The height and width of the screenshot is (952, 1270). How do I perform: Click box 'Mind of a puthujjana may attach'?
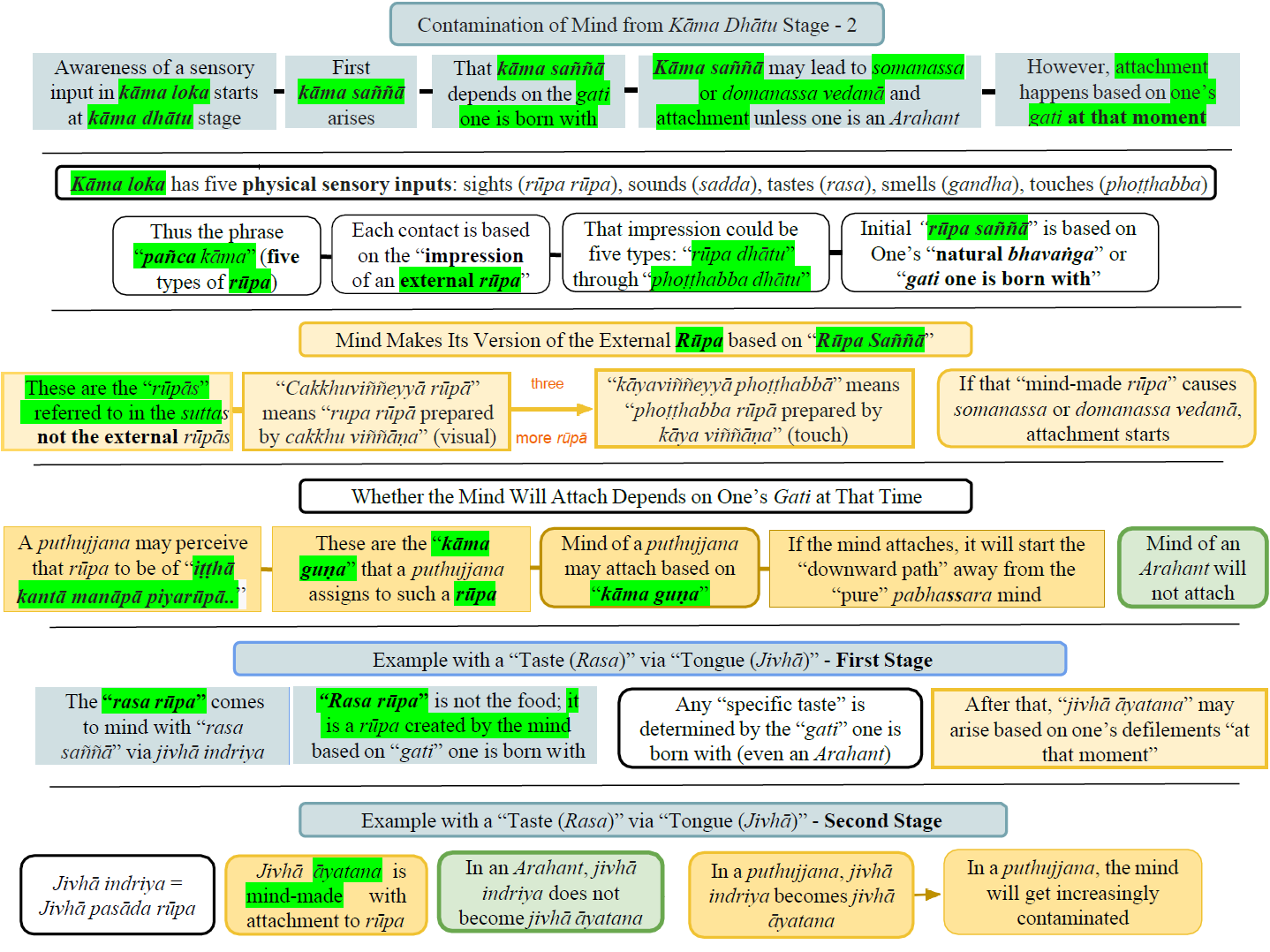point(650,568)
